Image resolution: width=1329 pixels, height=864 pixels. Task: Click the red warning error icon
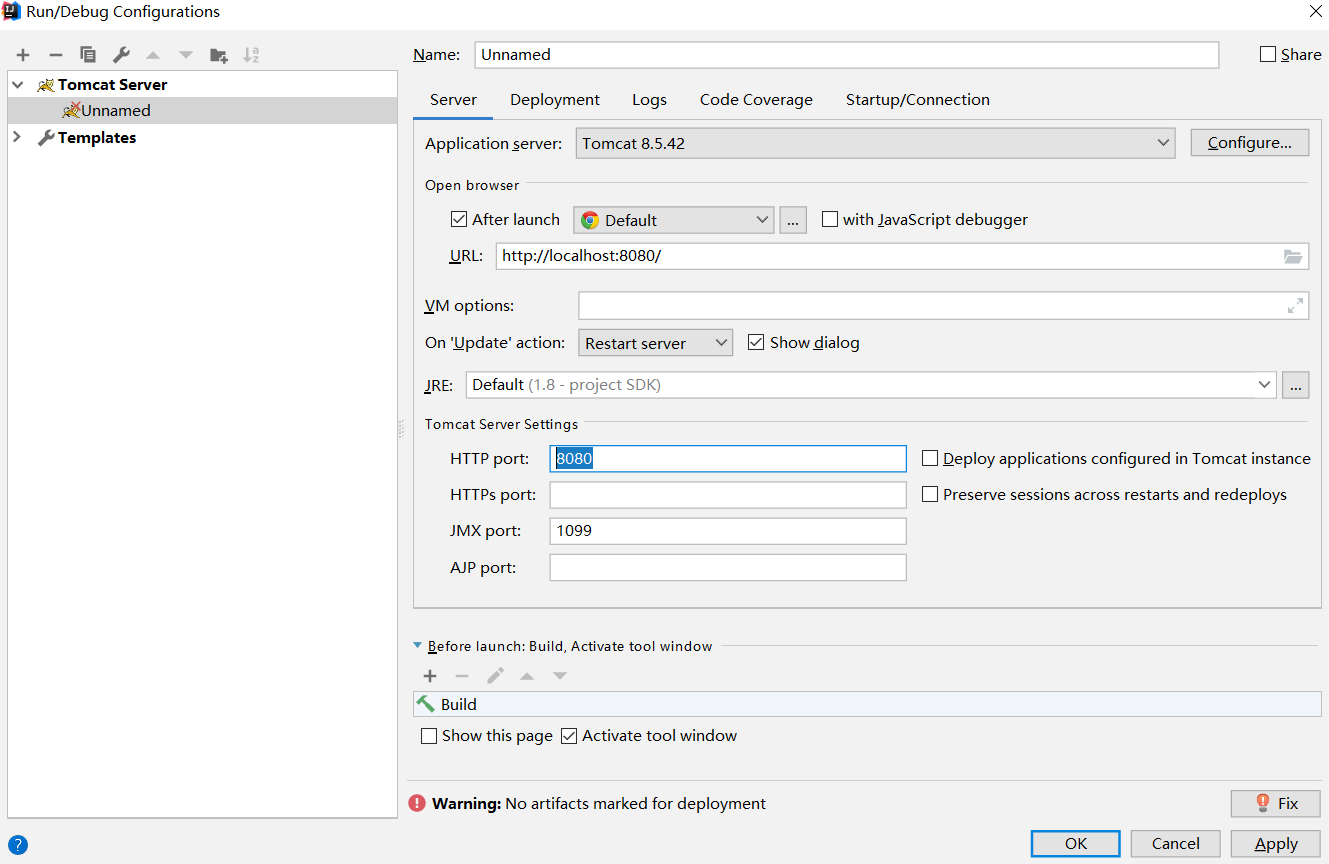point(417,803)
